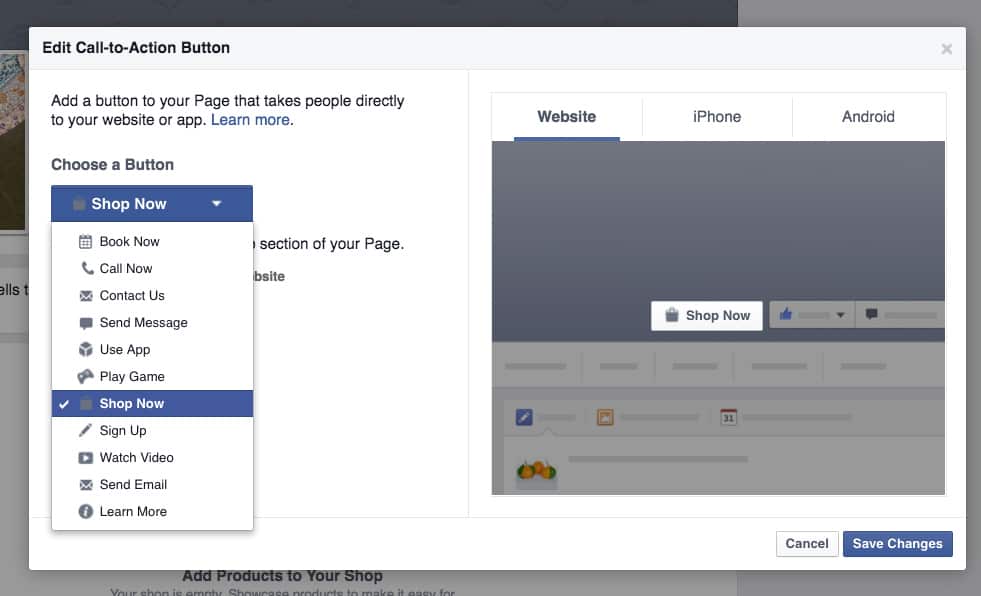The height and width of the screenshot is (596, 981).
Task: Click the phone icon beside Call Now
Action: pyautogui.click(x=87, y=268)
